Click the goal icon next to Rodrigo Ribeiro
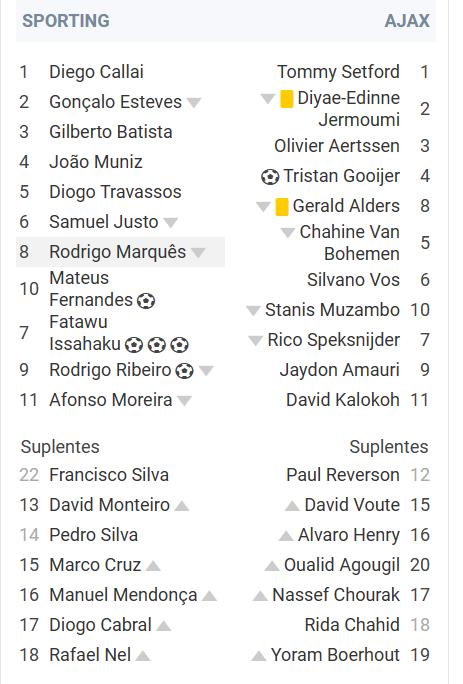The width and height of the screenshot is (463, 684). [184, 371]
